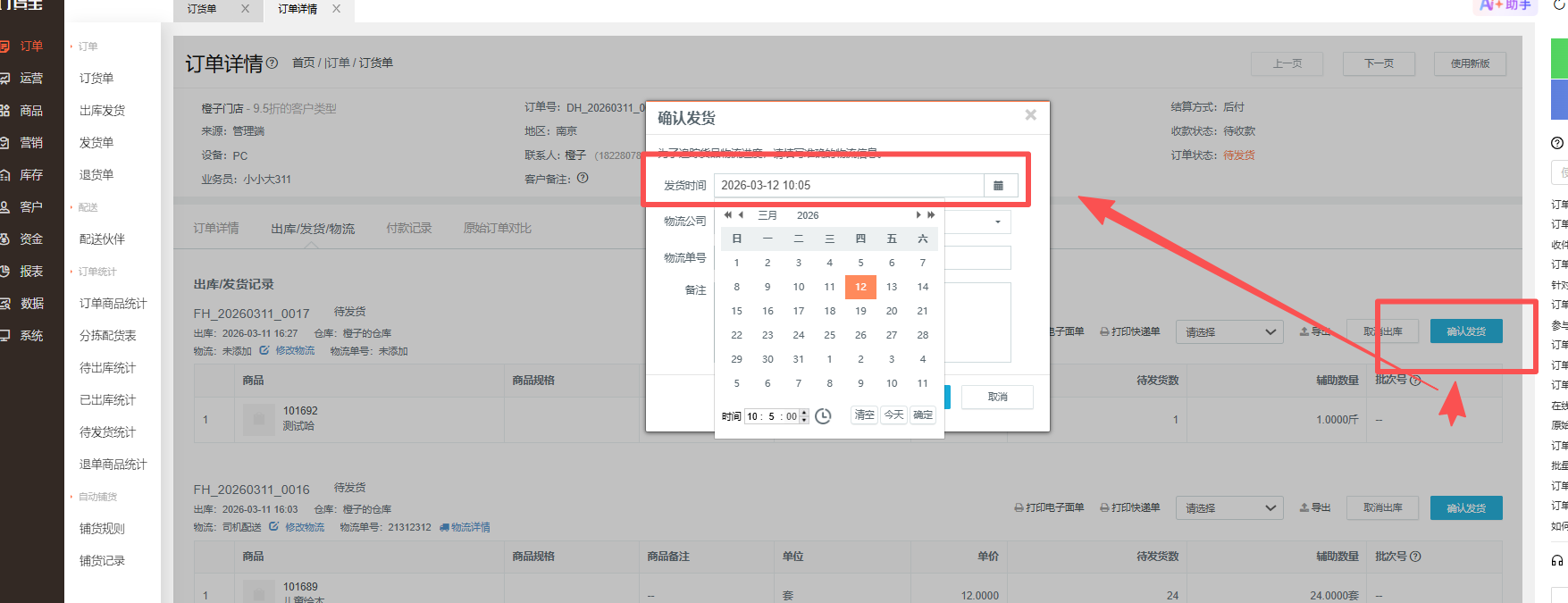
Task: Open 请选择 dropdown for FH_20260311_0017 record
Action: click(x=1229, y=331)
